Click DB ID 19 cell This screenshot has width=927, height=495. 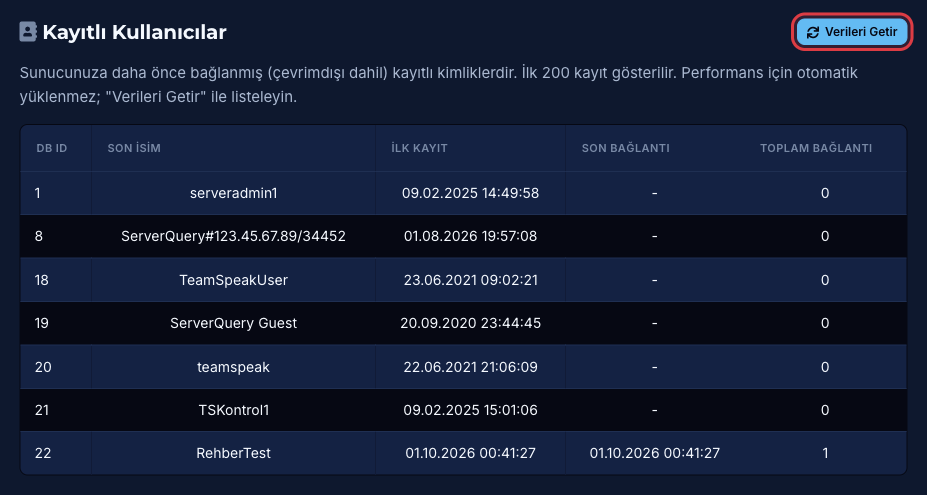pos(56,323)
